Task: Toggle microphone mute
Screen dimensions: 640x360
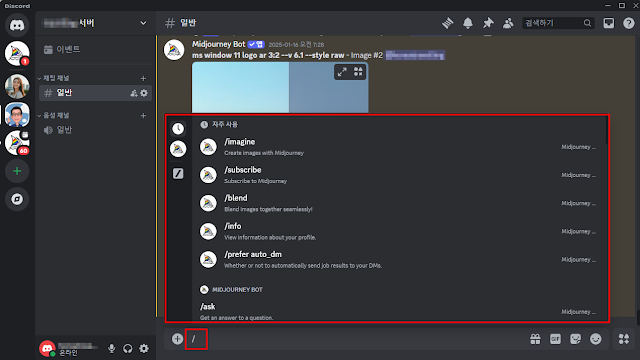Action: point(111,349)
